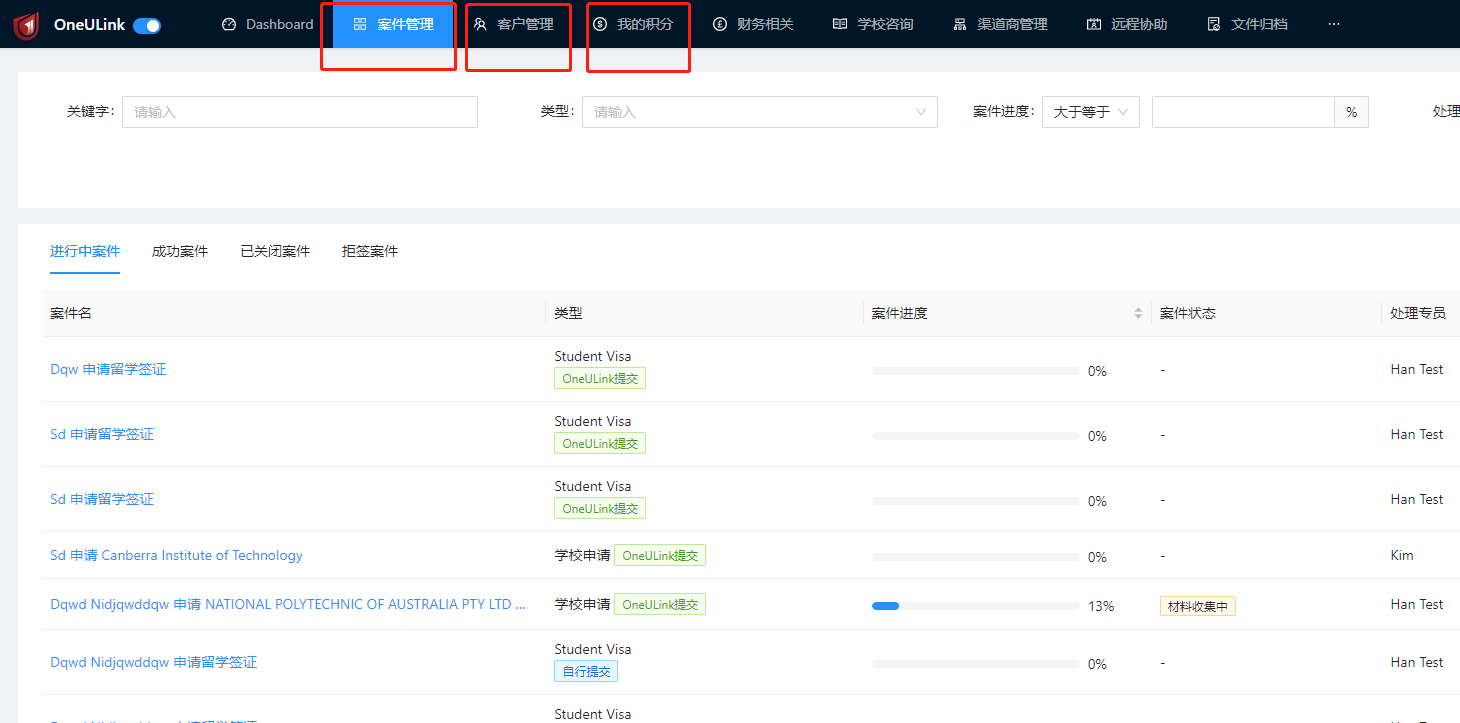Screen dimensions: 1460x723
Task: Click the 13% progress value
Action: [x=1101, y=606]
